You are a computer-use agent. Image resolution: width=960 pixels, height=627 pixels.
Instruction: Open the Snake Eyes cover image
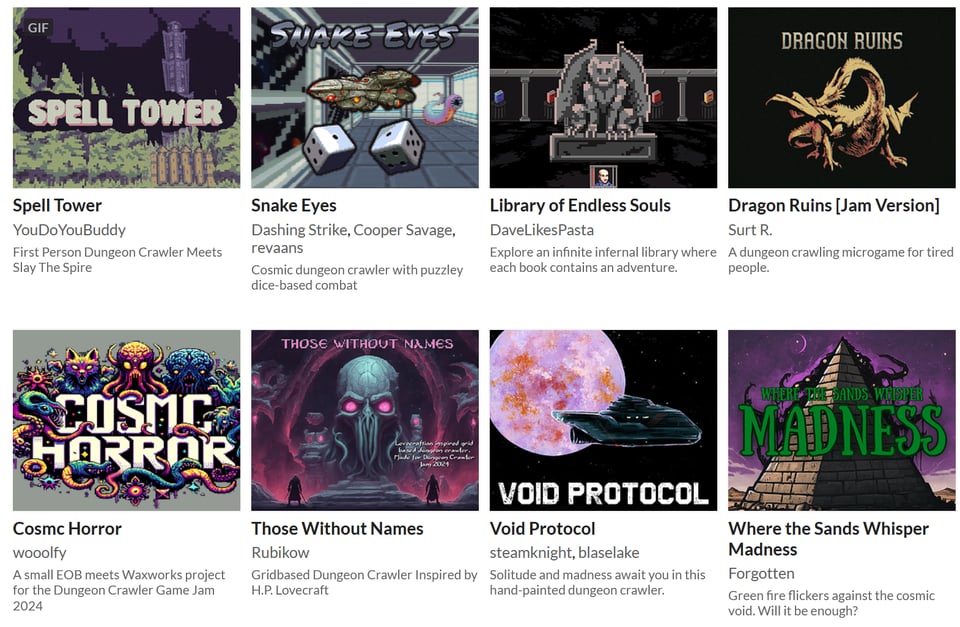(x=365, y=97)
